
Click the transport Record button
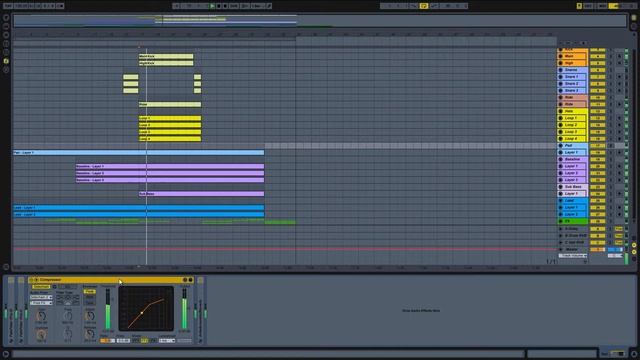[x=225, y=6]
